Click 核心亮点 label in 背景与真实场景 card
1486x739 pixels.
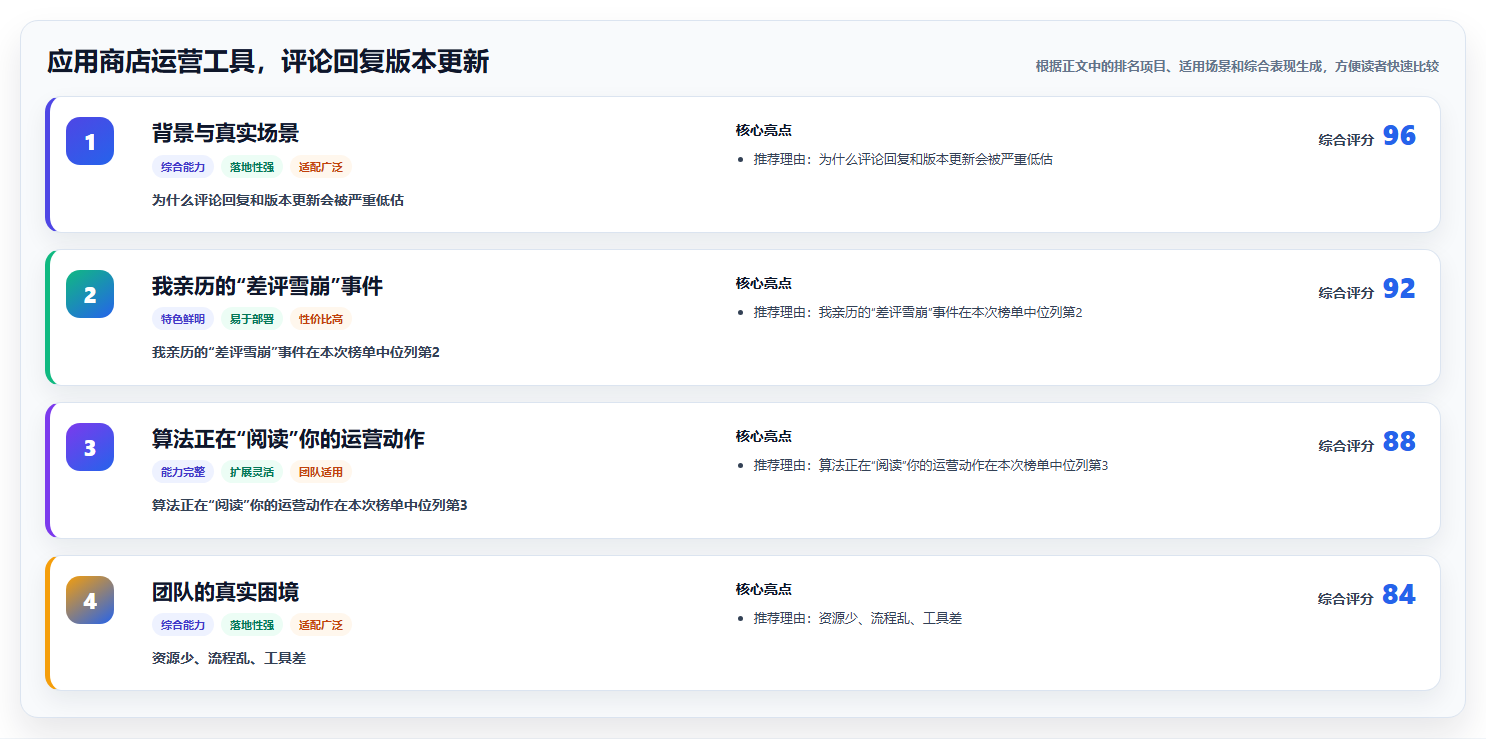click(x=764, y=130)
